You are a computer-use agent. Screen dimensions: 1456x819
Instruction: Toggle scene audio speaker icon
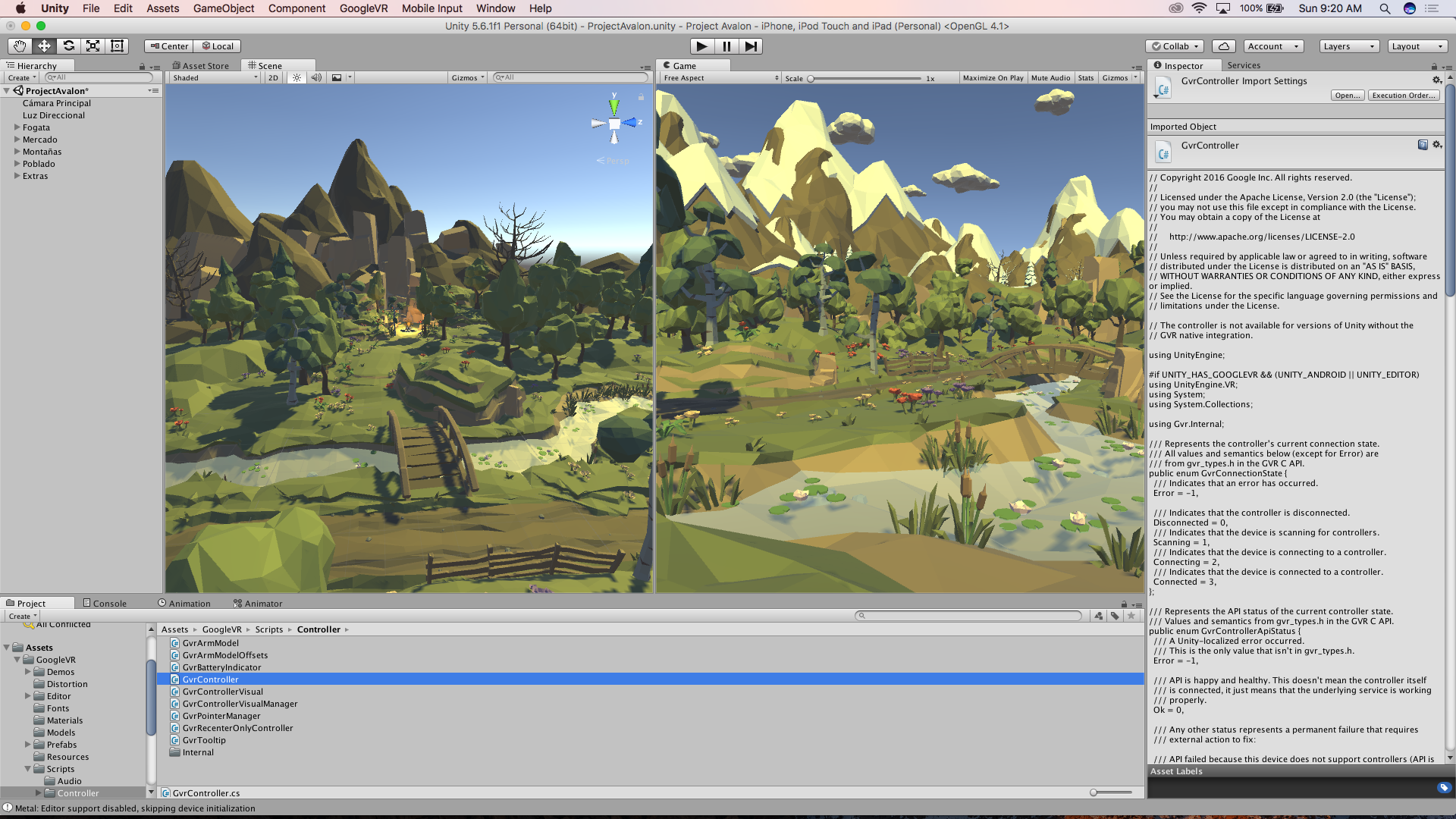pos(316,77)
